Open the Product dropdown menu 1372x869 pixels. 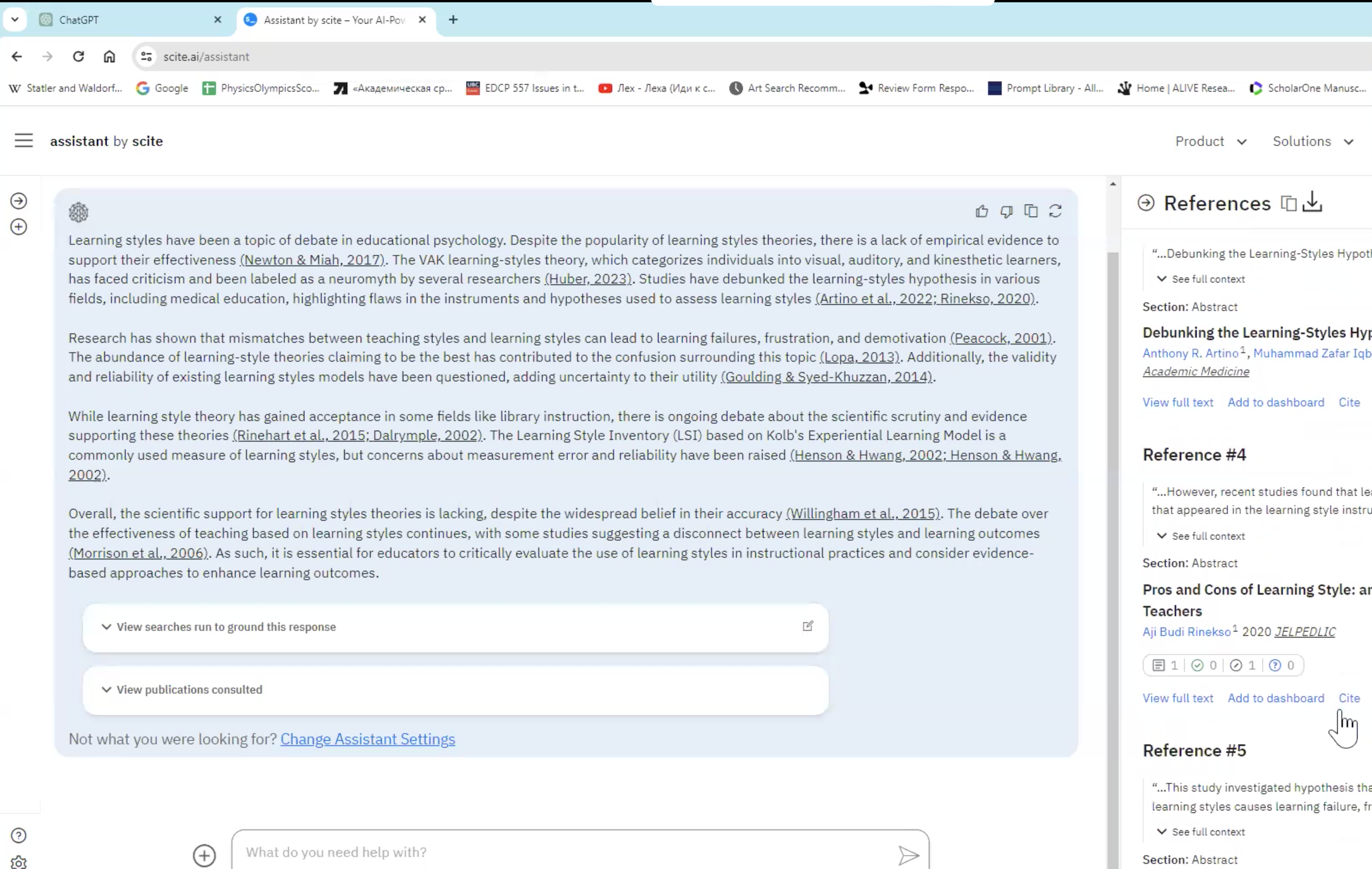click(x=1210, y=142)
